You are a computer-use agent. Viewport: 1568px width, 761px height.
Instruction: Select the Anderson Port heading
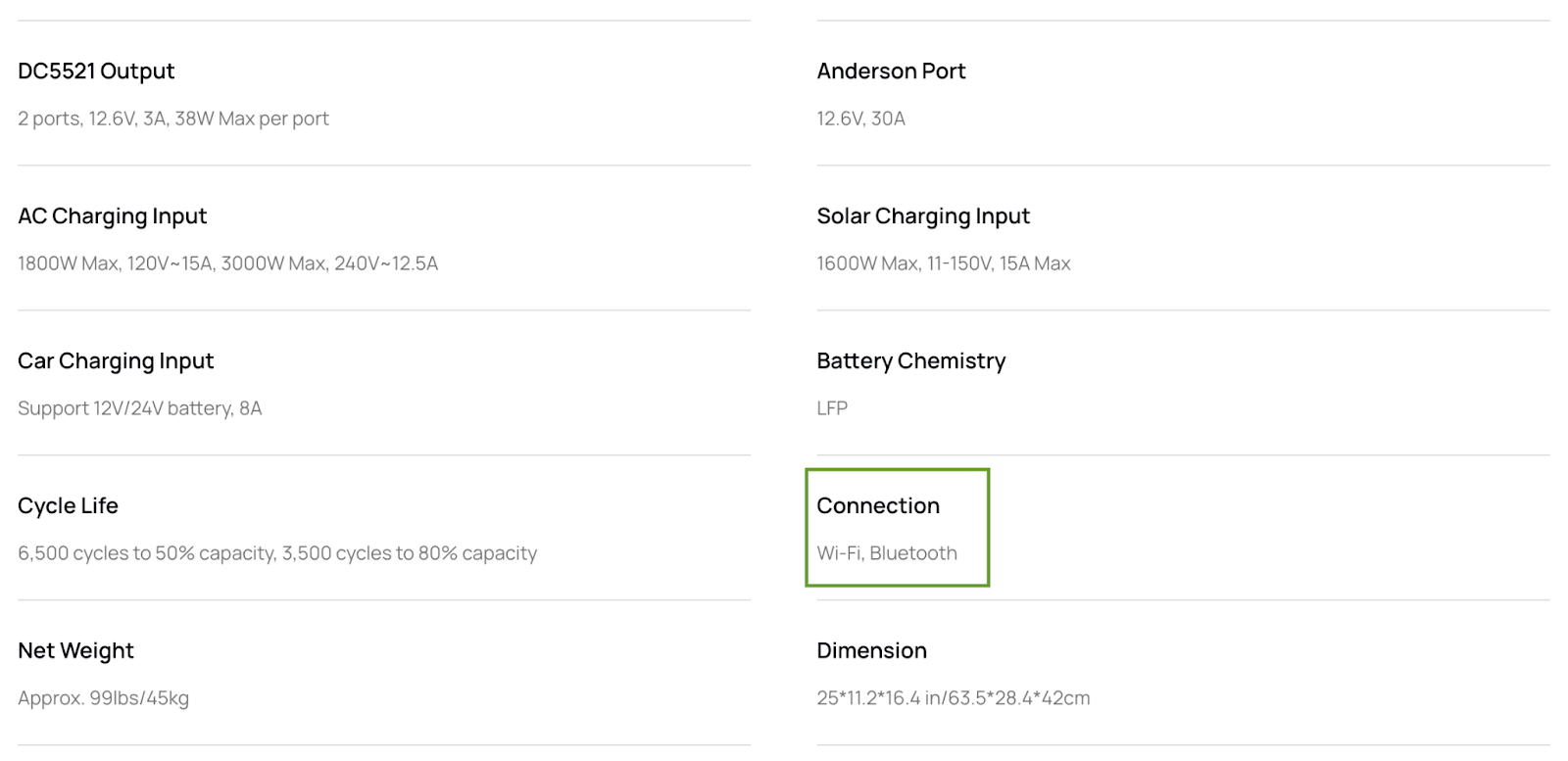pyautogui.click(x=891, y=71)
